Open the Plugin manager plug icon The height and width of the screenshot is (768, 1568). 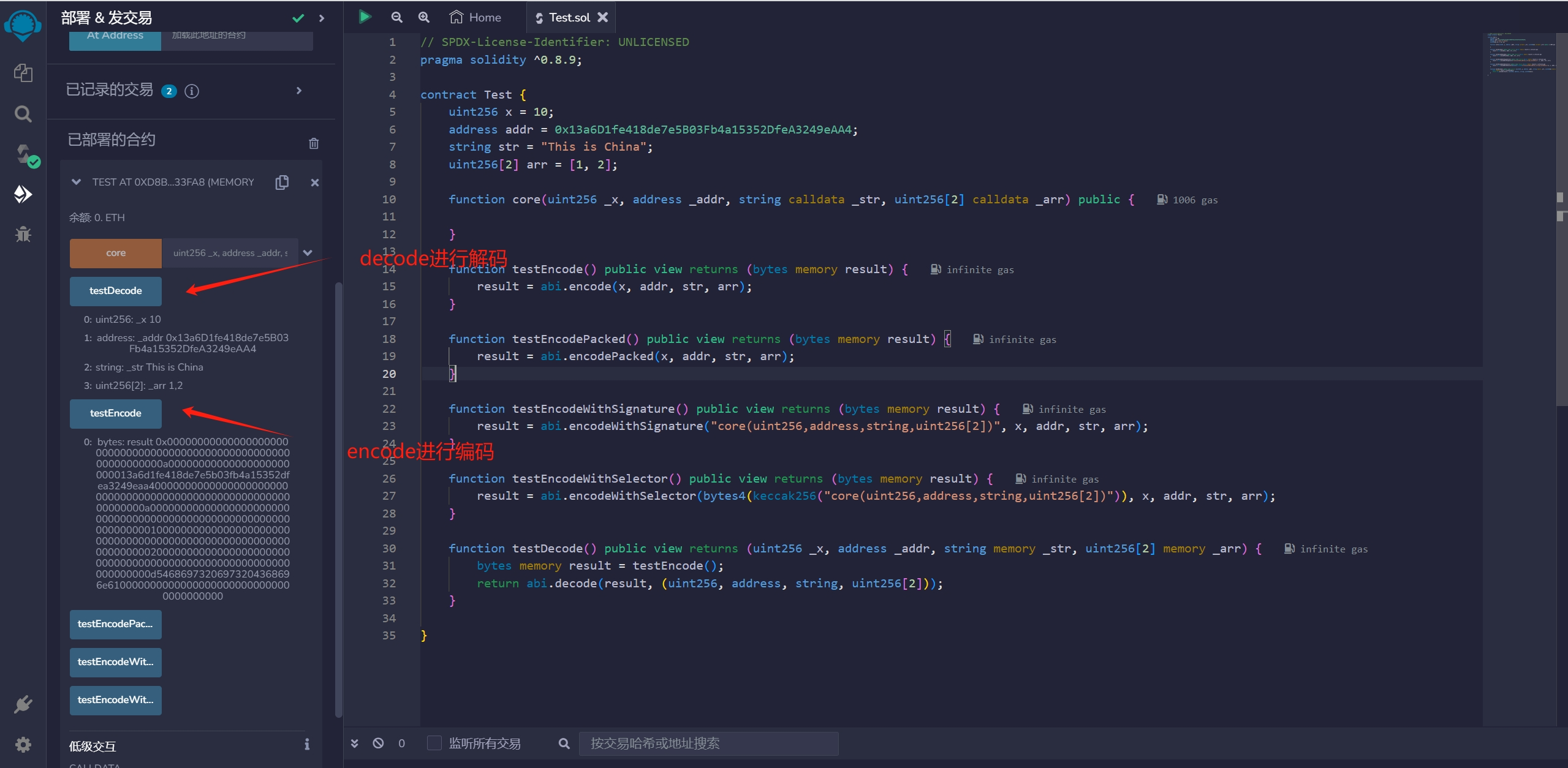(23, 704)
